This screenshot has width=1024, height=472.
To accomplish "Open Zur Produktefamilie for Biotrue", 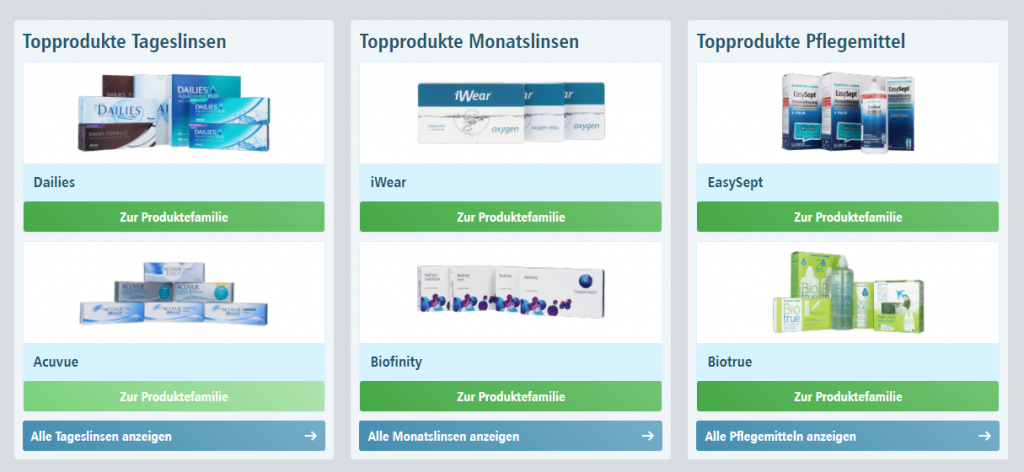I will (x=847, y=396).
